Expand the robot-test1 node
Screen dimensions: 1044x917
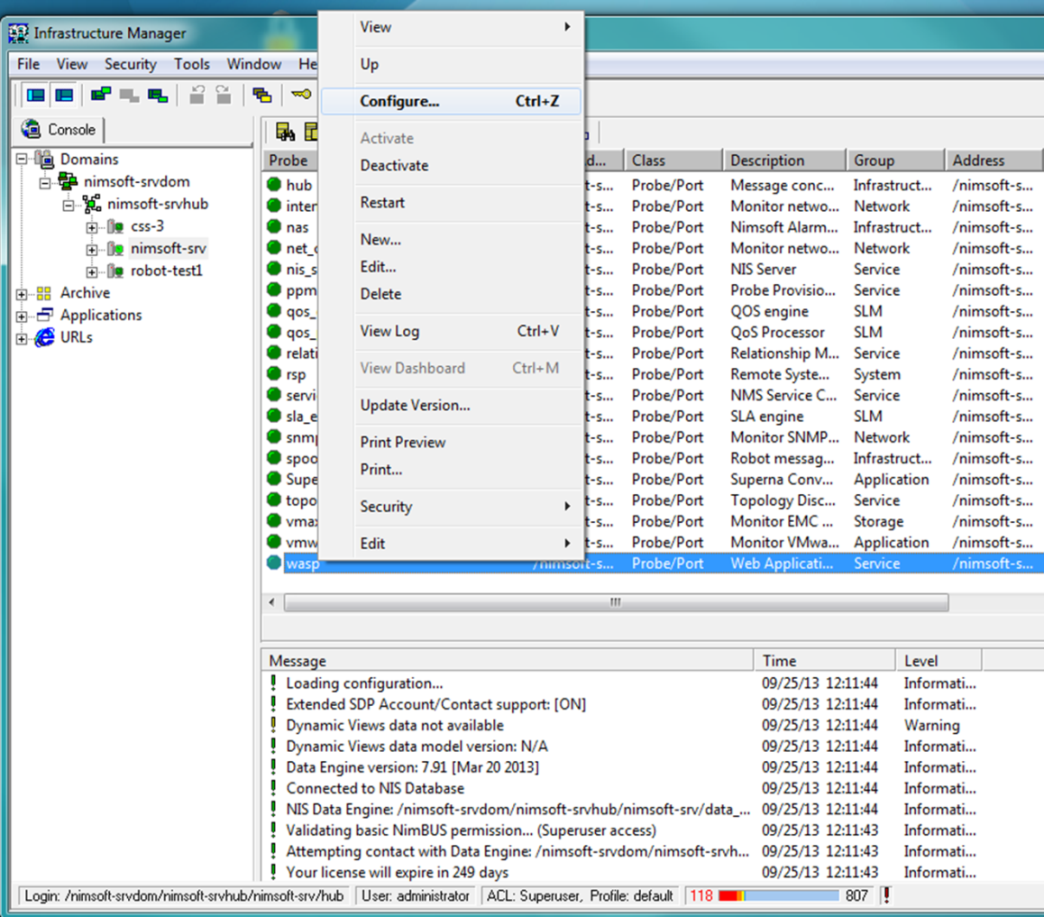[x=91, y=272]
